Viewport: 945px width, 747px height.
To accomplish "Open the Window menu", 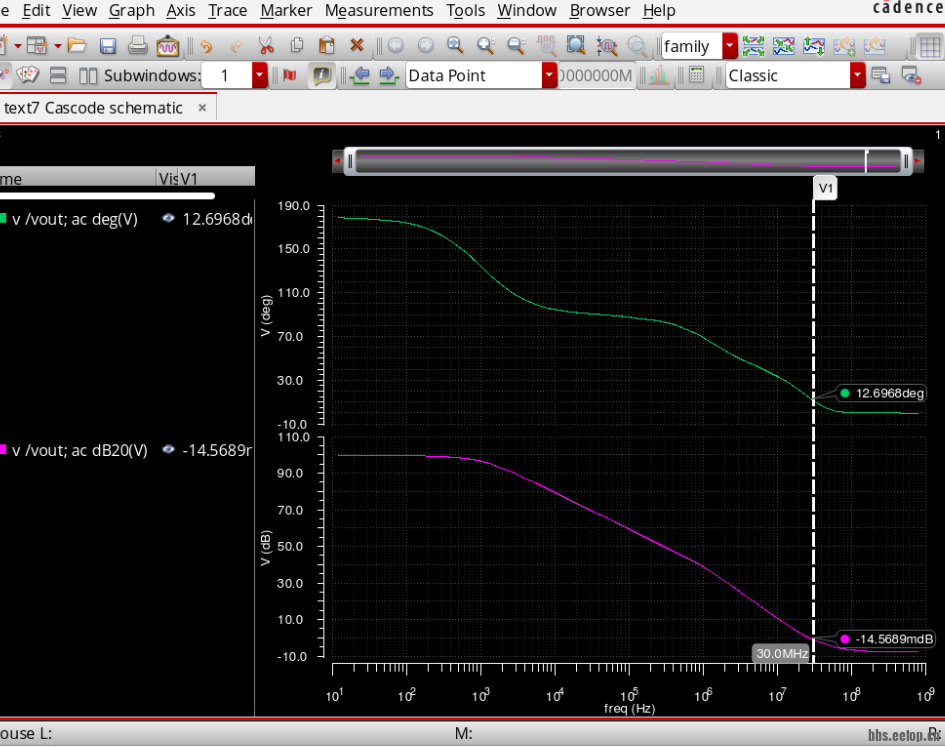I will point(526,10).
